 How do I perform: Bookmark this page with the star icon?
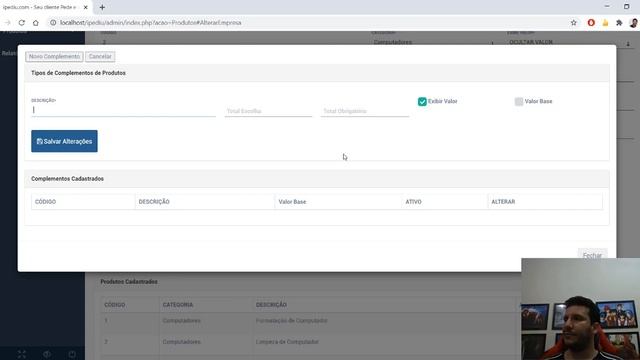click(573, 23)
